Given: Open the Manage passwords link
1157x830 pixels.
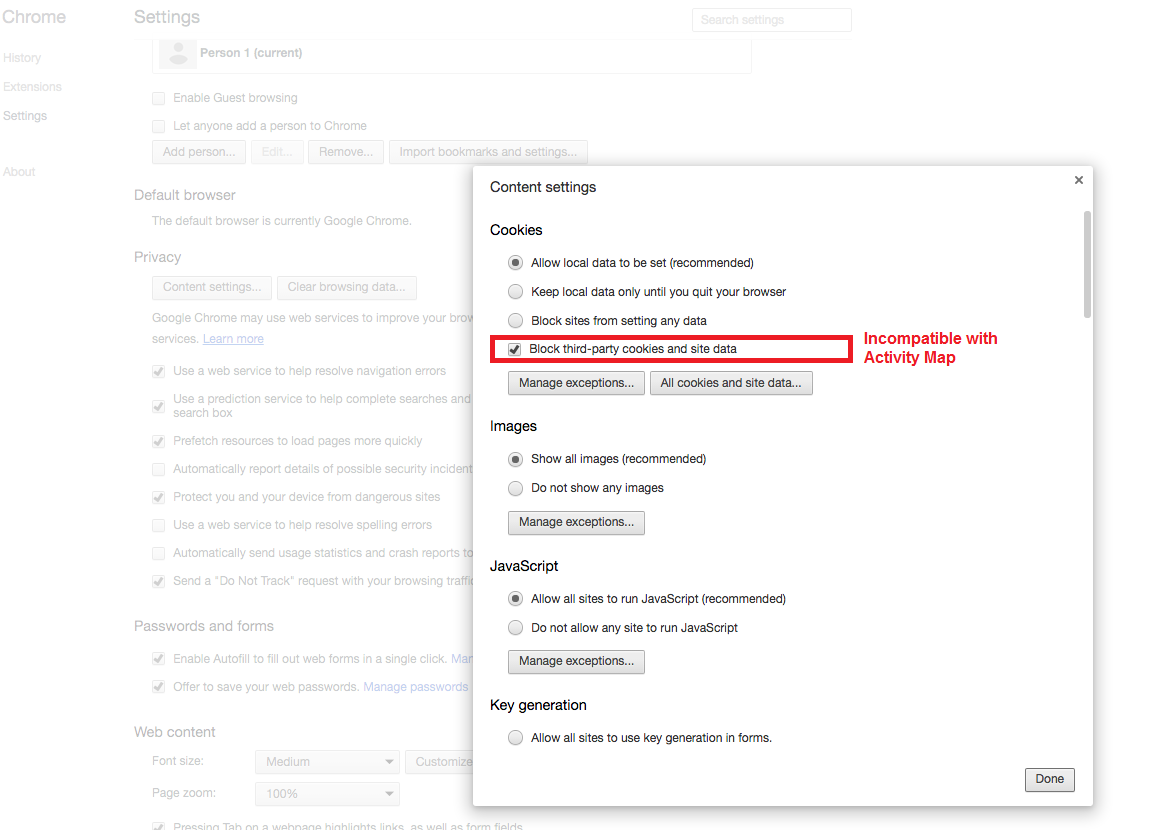Looking at the screenshot, I should click(x=415, y=687).
